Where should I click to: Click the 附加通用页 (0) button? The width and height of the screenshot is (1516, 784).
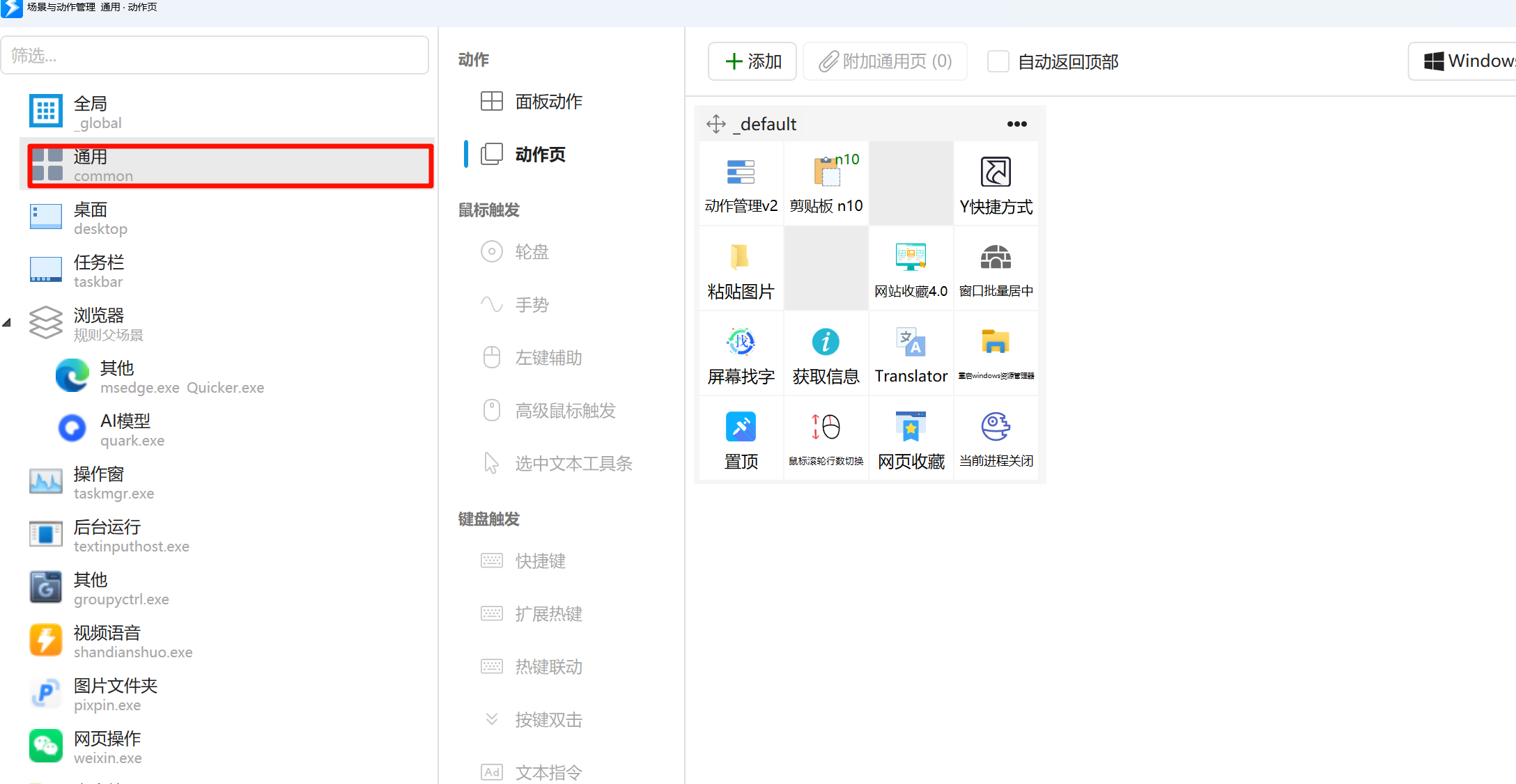click(x=885, y=61)
